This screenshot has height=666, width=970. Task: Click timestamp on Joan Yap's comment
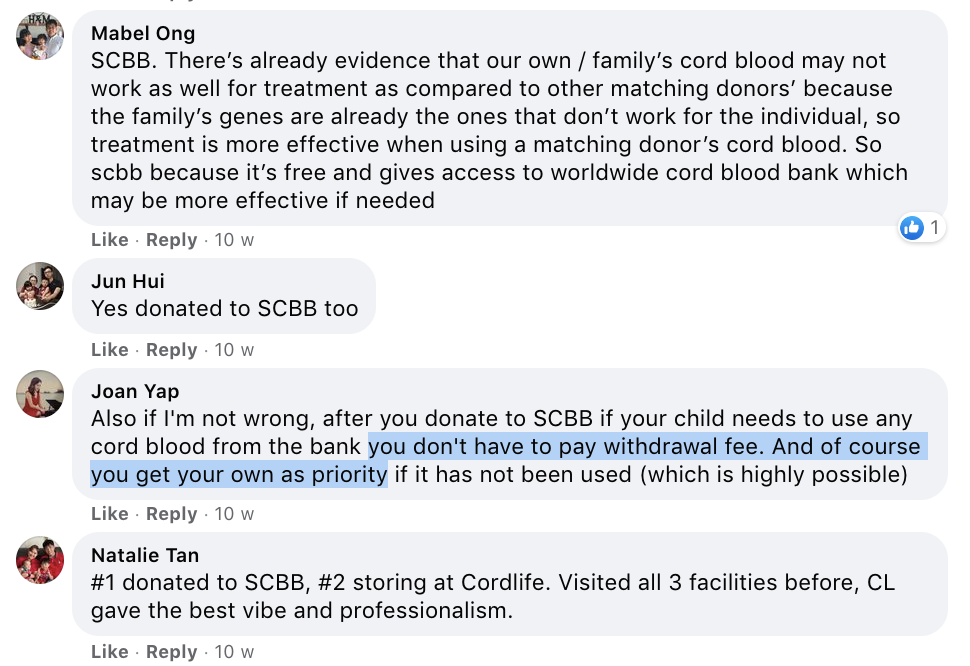(x=234, y=514)
